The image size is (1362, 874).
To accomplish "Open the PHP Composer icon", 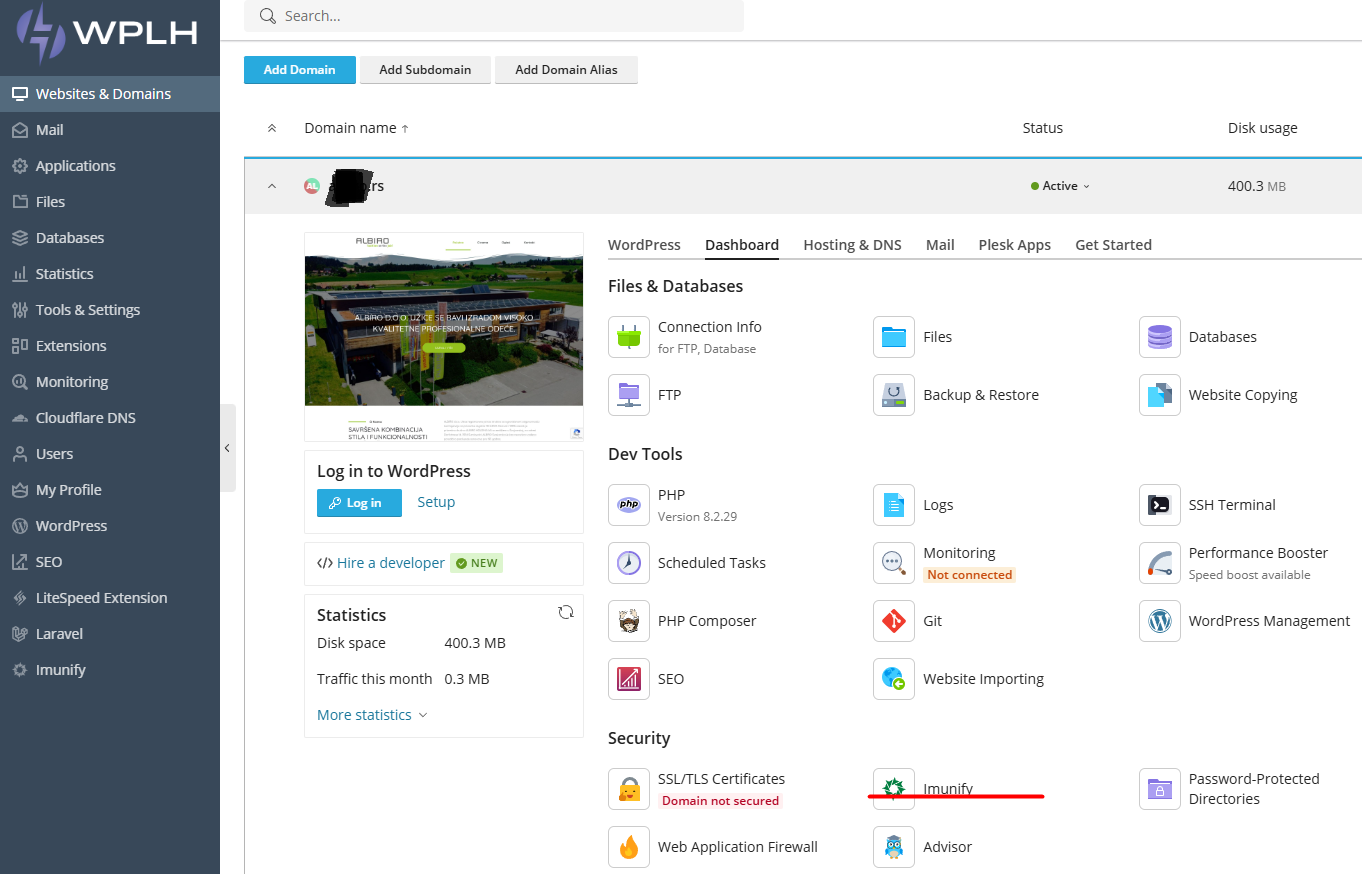I will point(629,621).
